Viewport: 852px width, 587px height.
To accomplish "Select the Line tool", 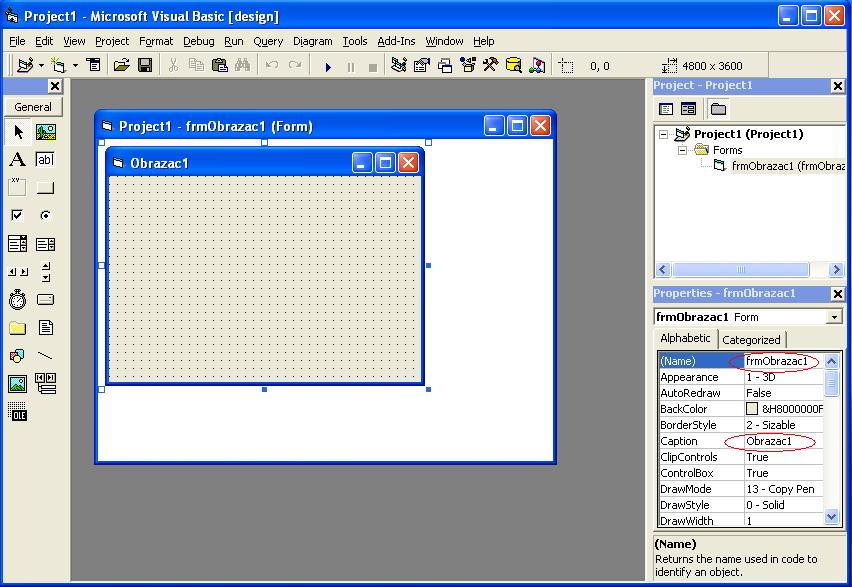I will pos(46,356).
